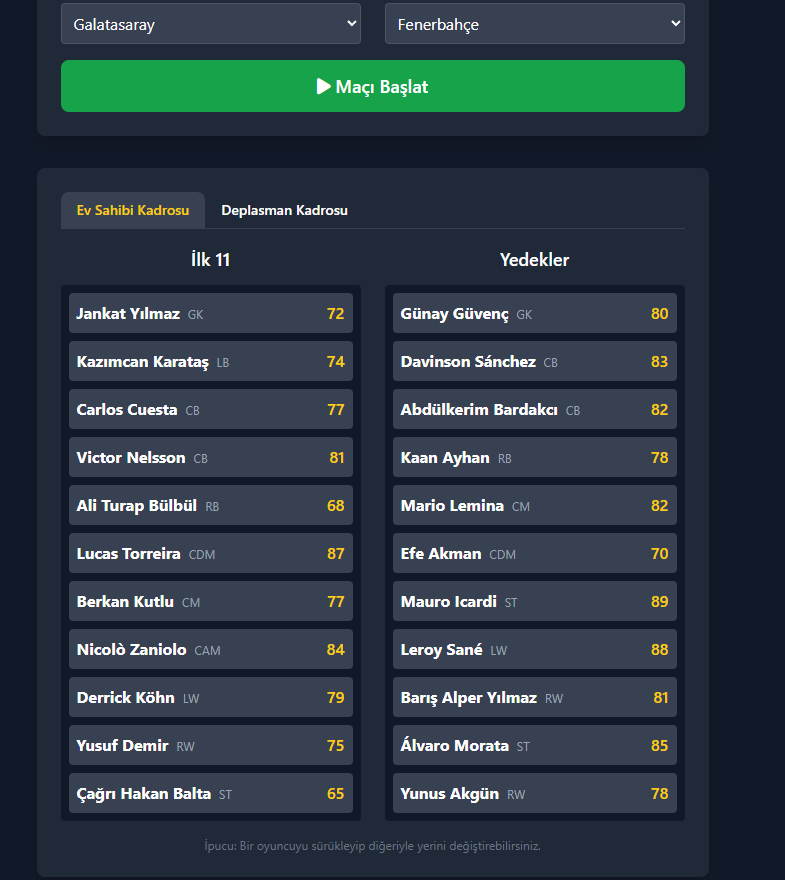This screenshot has width=785, height=880.
Task: Switch to Deplasman Kadrosu tab
Action: (284, 210)
